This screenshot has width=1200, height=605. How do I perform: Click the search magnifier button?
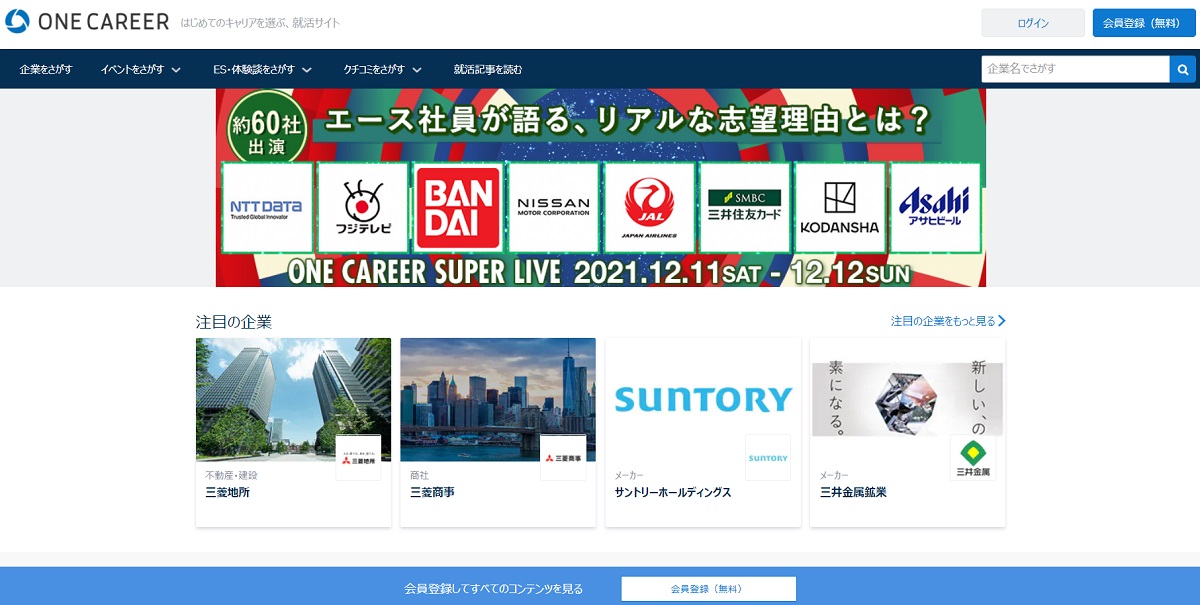1183,69
